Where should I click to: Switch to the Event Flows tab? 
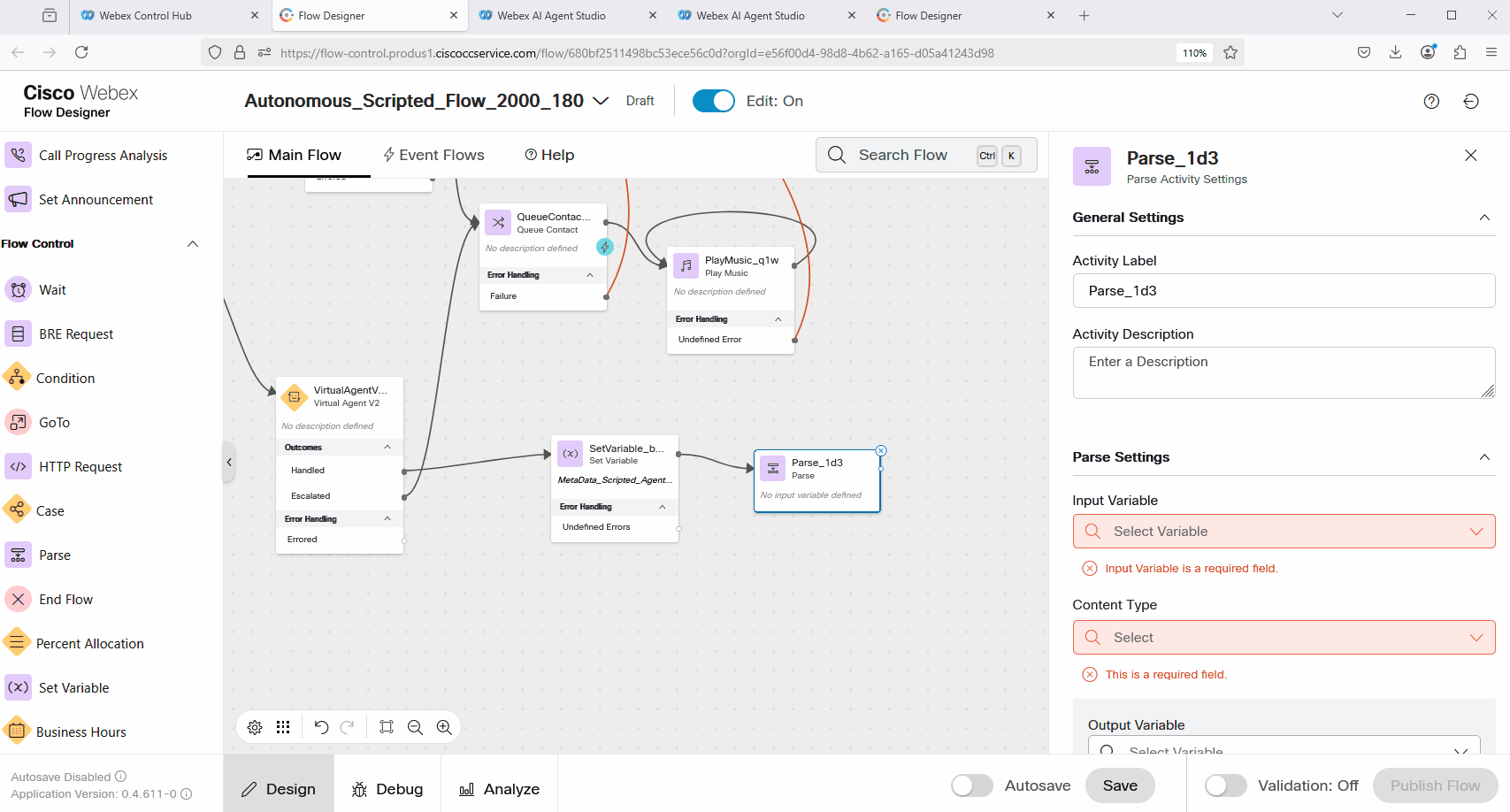click(433, 155)
